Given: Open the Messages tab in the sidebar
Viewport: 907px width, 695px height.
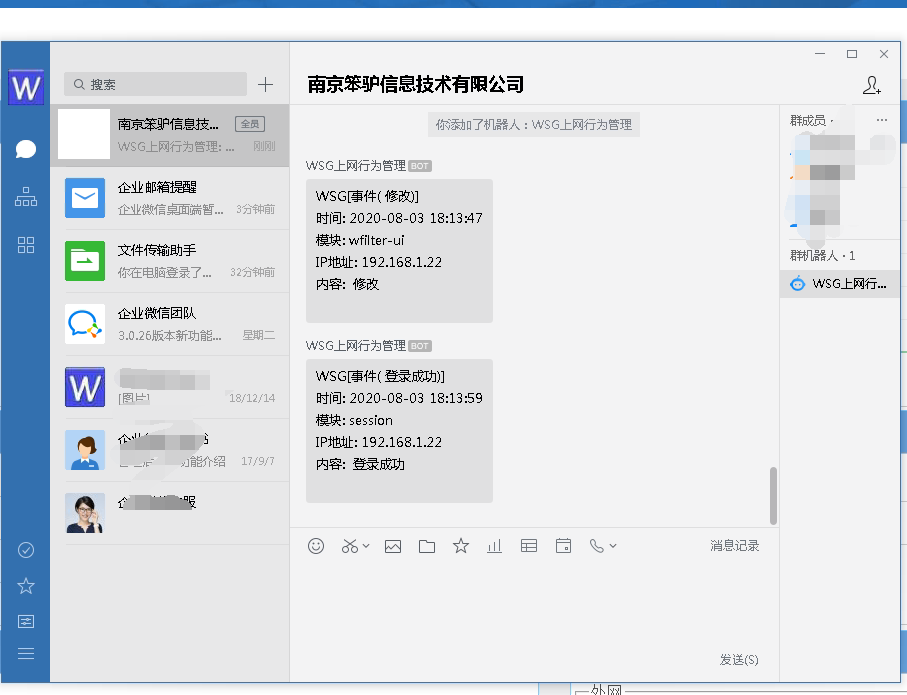Looking at the screenshot, I should point(26,150).
